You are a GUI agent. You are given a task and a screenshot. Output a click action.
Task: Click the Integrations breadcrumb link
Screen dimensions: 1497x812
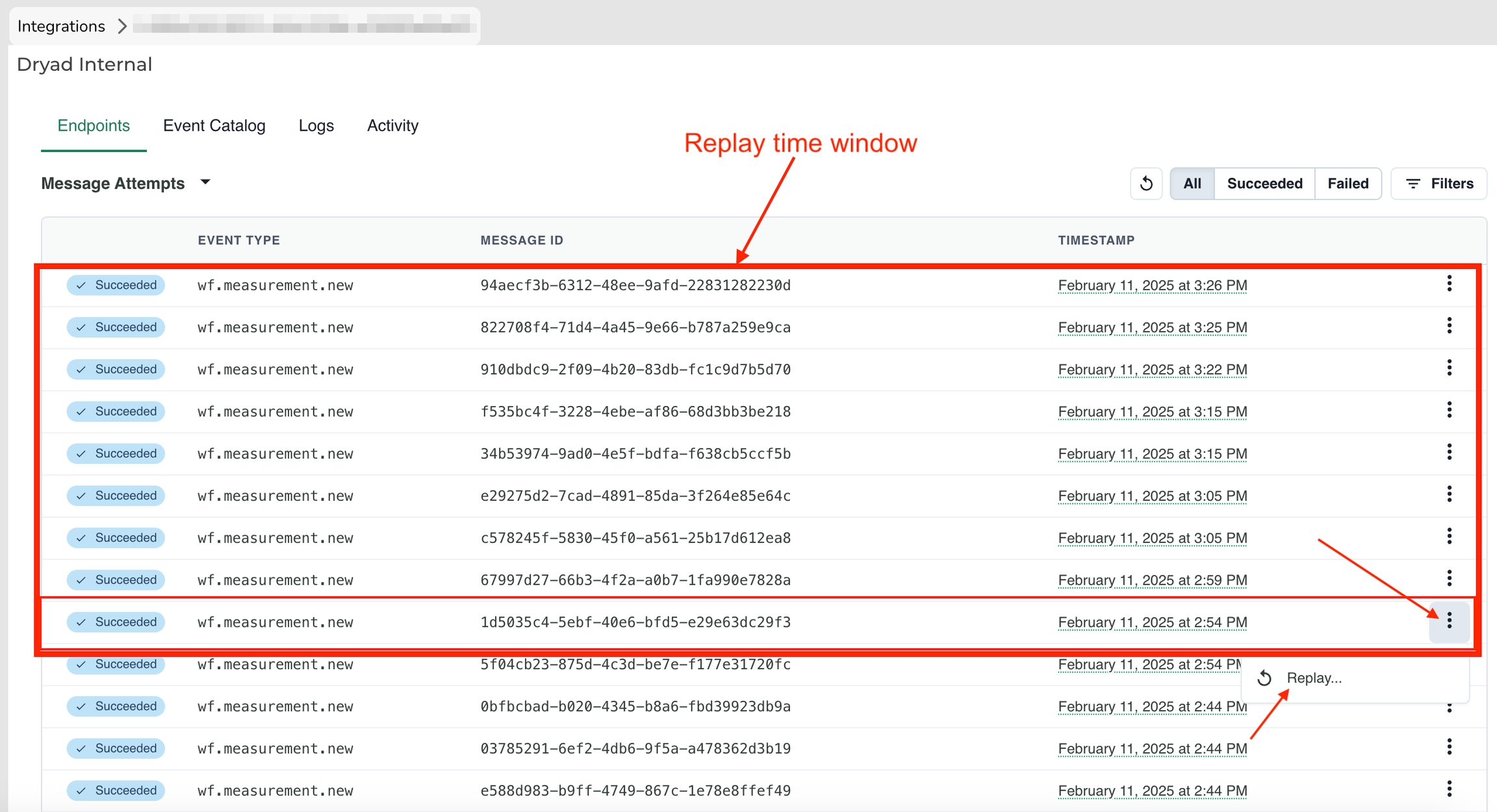61,26
